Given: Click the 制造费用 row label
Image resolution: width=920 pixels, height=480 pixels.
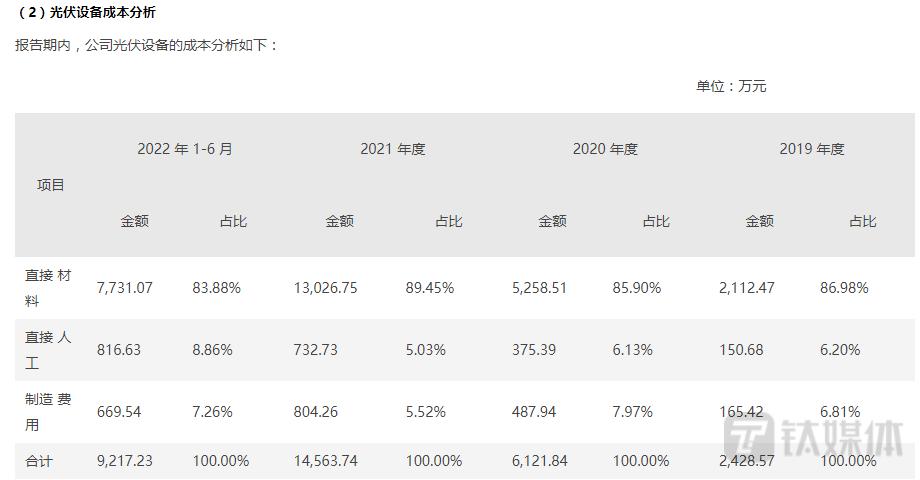Looking at the screenshot, I should (x=48, y=412).
